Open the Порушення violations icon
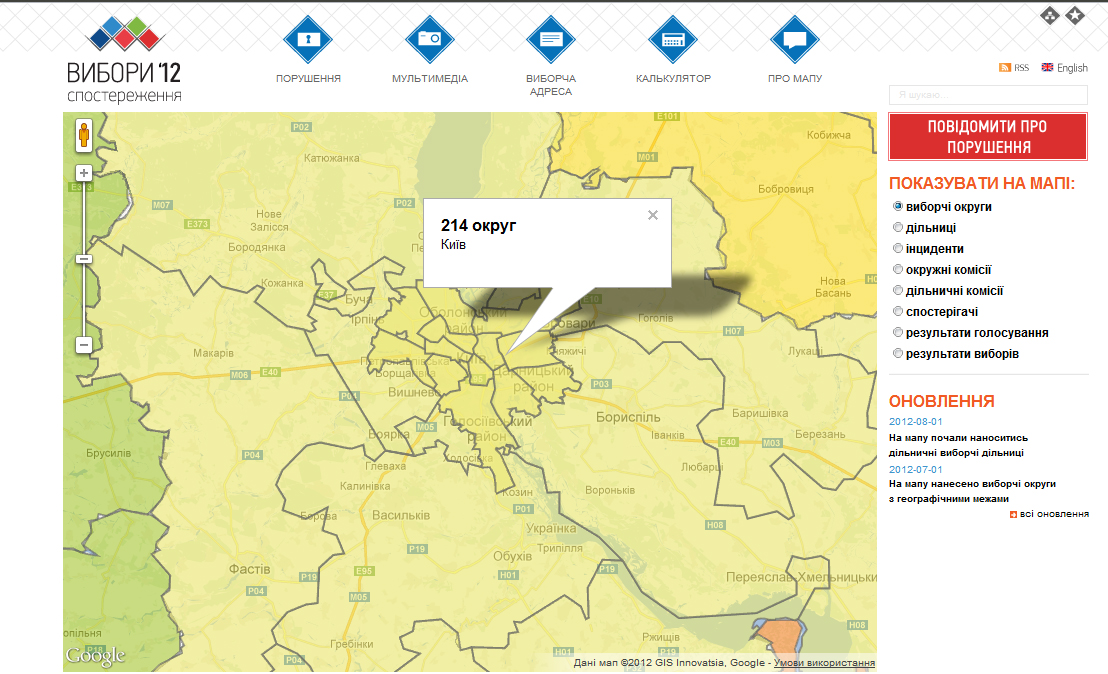Screen dimensions: 1108x674 click(x=308, y=39)
